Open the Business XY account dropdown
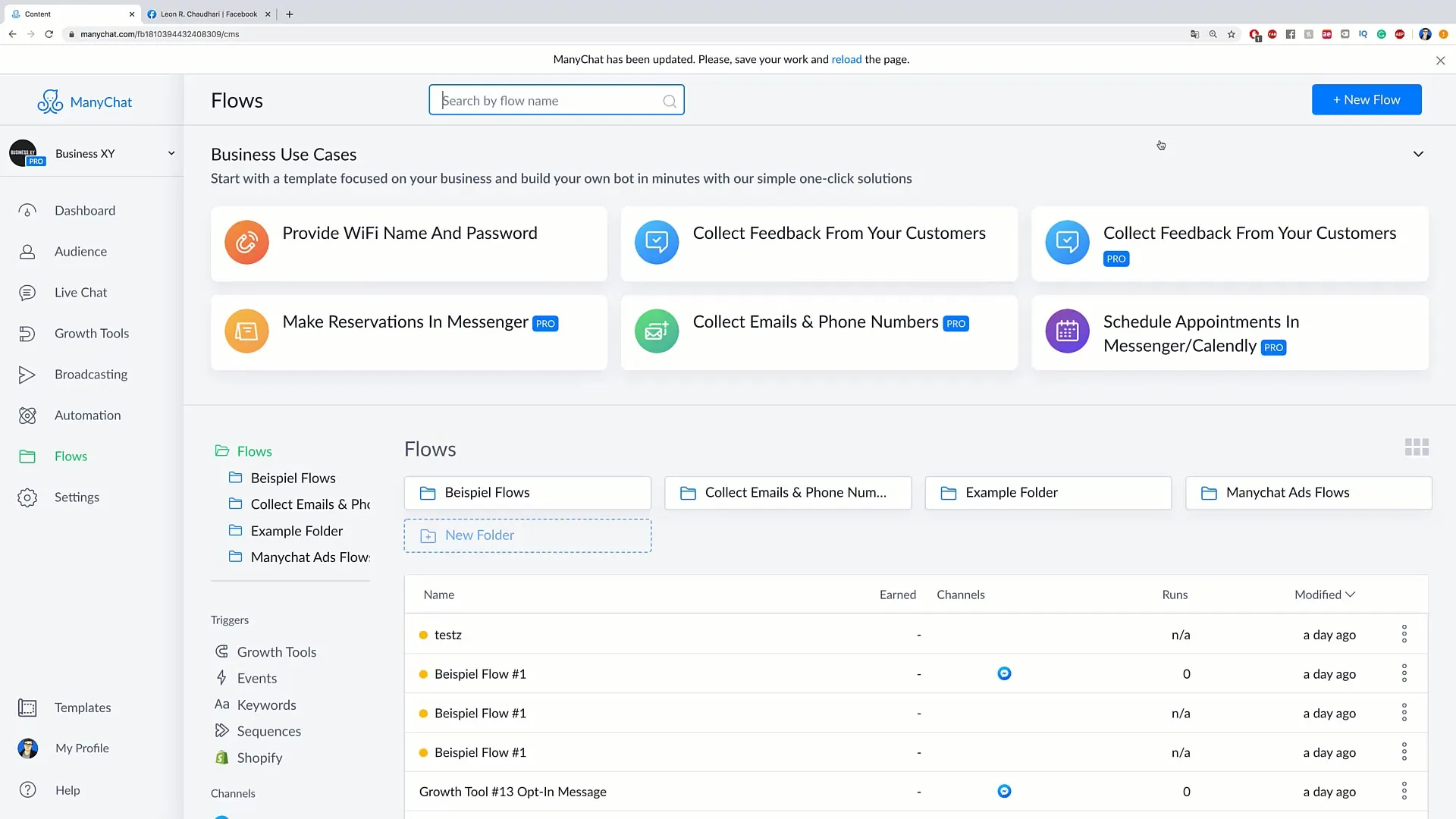1456x819 pixels. pos(171,153)
